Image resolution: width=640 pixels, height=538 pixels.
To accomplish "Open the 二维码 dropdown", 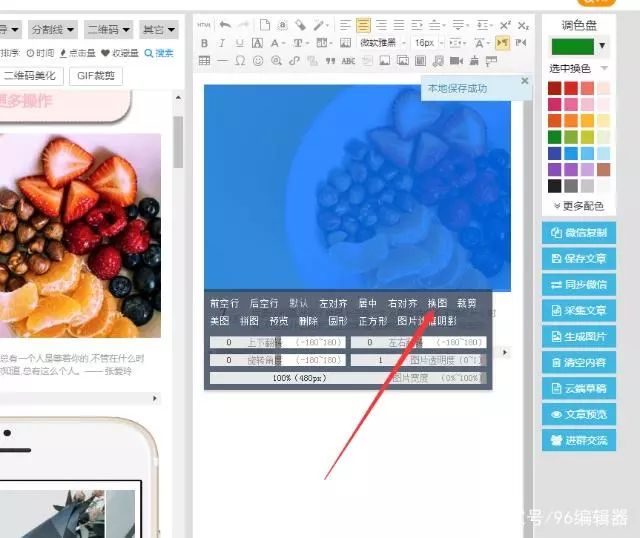I will 109,29.
